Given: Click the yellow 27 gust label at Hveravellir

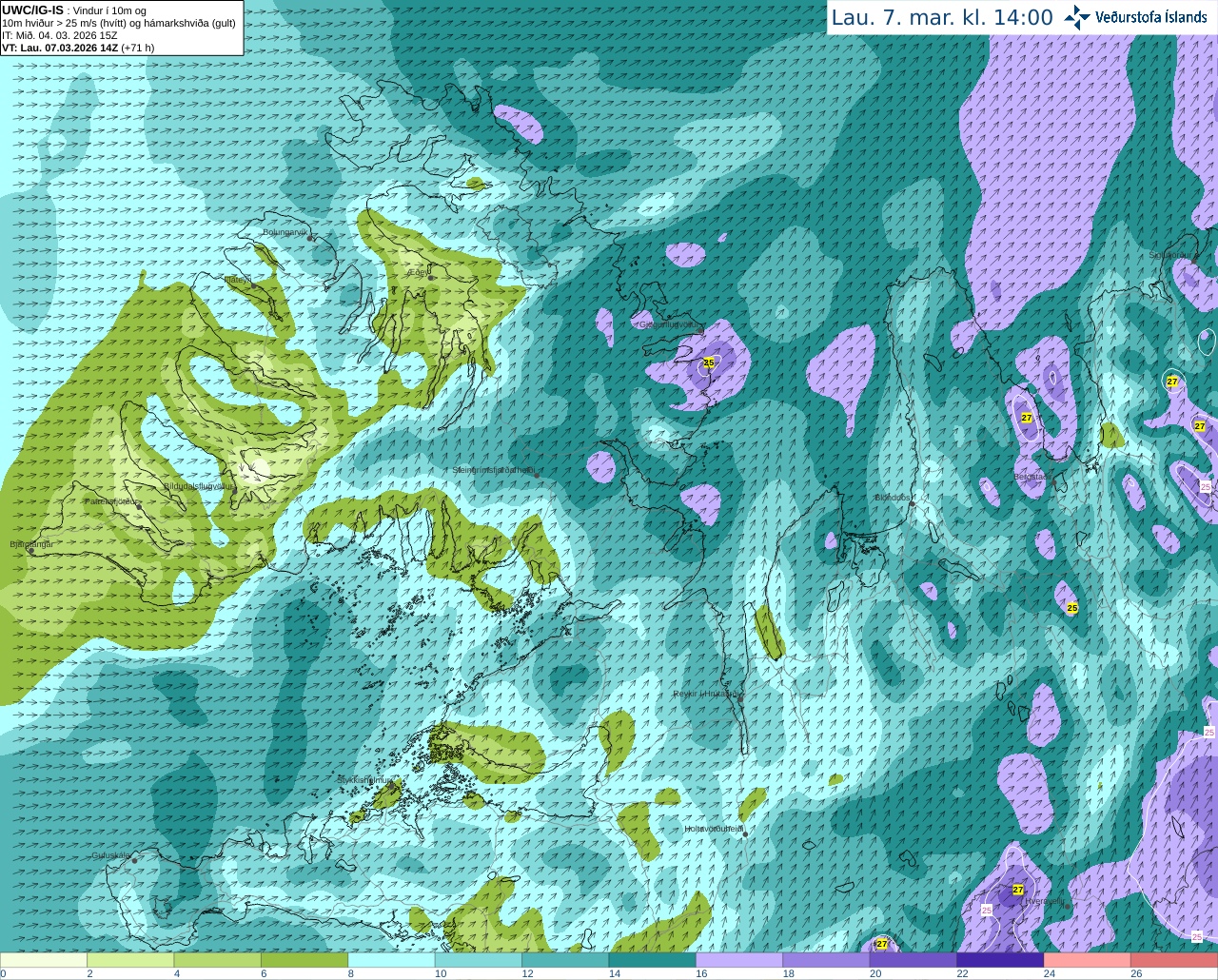Looking at the screenshot, I should pyautogui.click(x=1018, y=890).
